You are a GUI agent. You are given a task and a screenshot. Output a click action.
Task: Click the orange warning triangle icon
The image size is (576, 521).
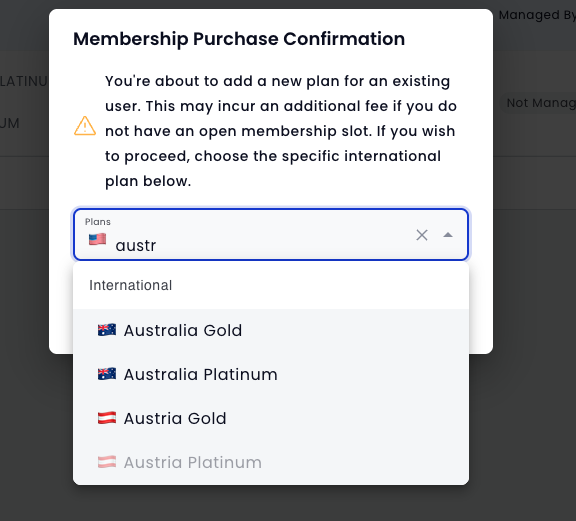(x=85, y=126)
